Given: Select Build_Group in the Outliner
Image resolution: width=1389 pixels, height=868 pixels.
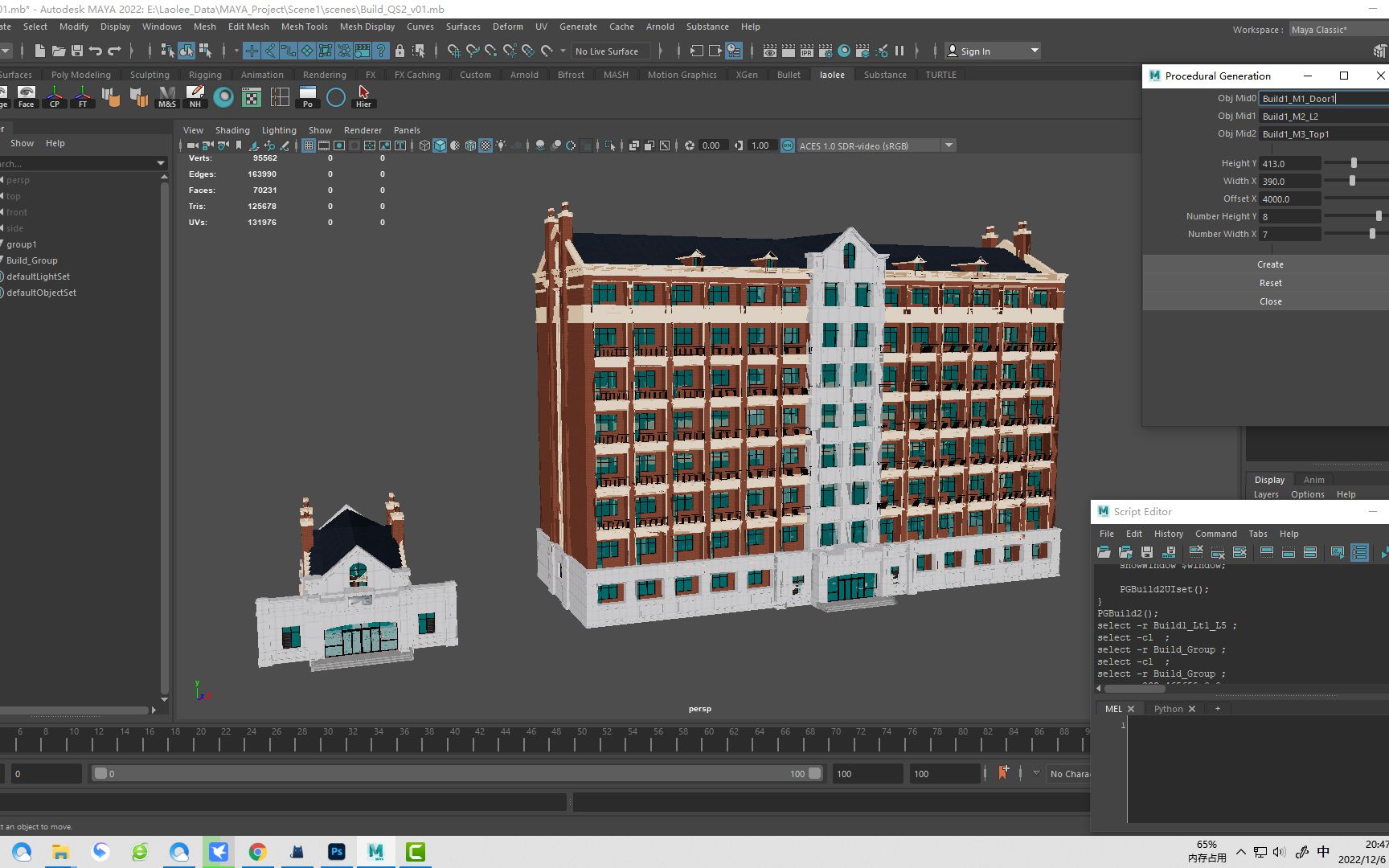Looking at the screenshot, I should pyautogui.click(x=32, y=260).
